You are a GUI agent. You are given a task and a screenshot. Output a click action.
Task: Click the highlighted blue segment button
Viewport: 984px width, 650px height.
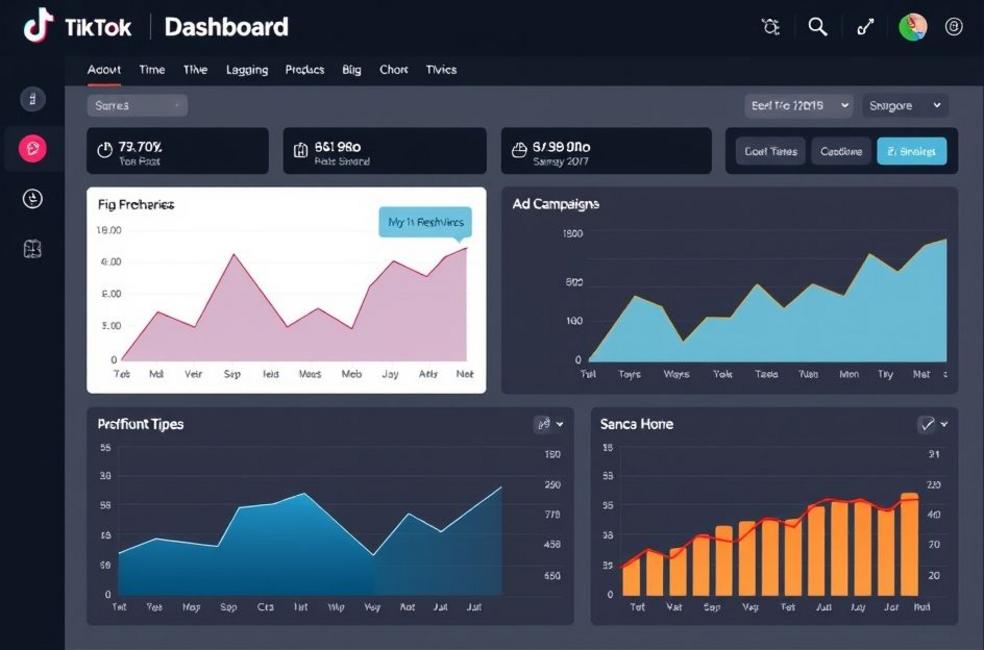tap(911, 151)
